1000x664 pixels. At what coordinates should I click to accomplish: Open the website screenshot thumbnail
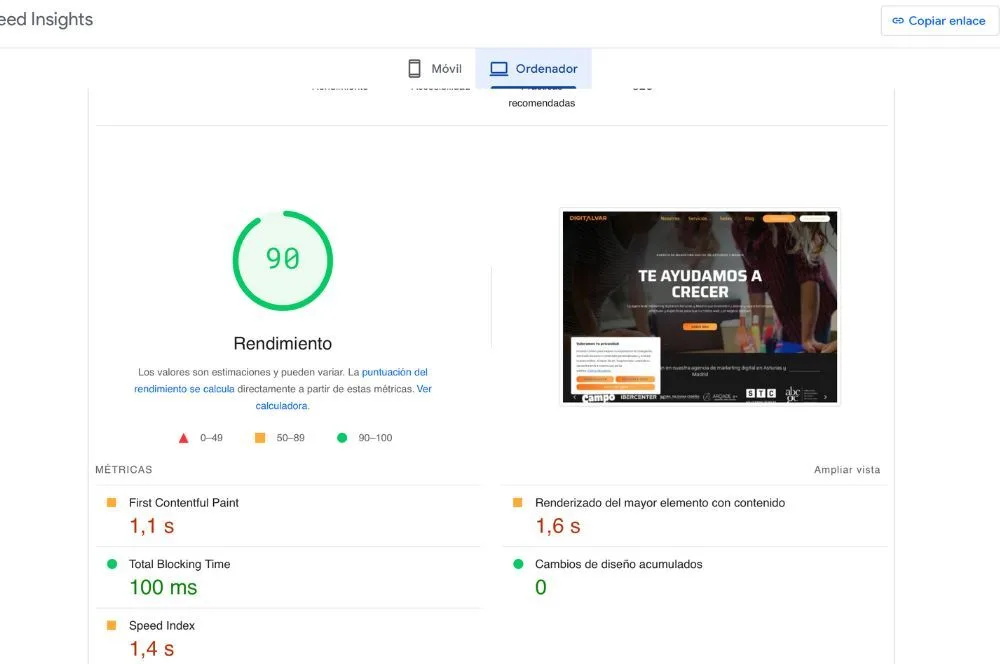point(700,307)
